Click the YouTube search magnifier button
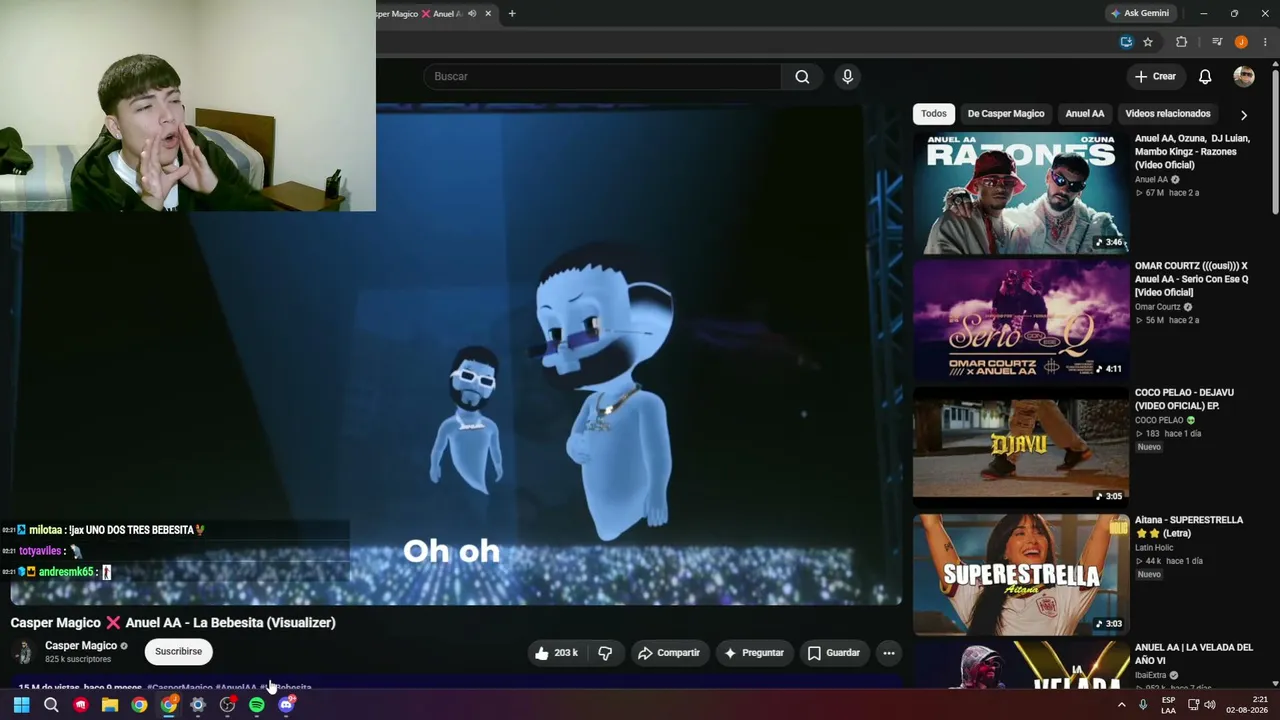The image size is (1280, 720). point(802,77)
